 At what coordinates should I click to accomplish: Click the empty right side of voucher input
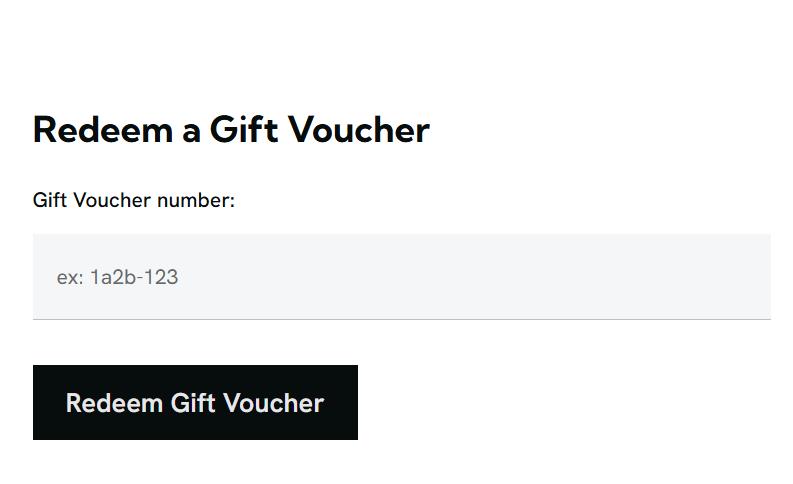pos(650,277)
